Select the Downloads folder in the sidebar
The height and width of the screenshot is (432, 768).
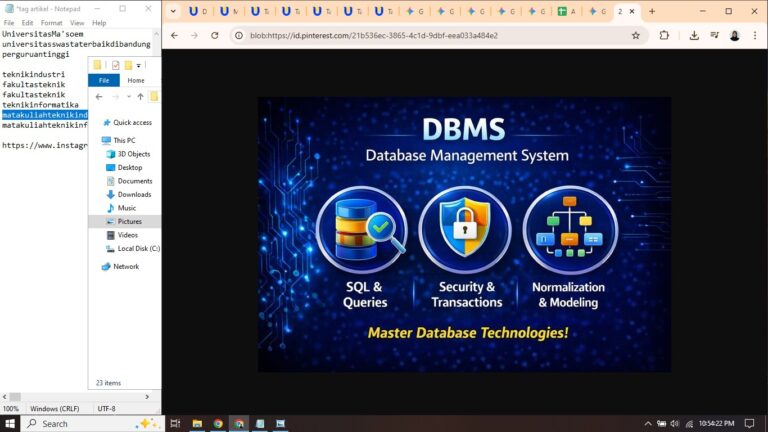134,194
